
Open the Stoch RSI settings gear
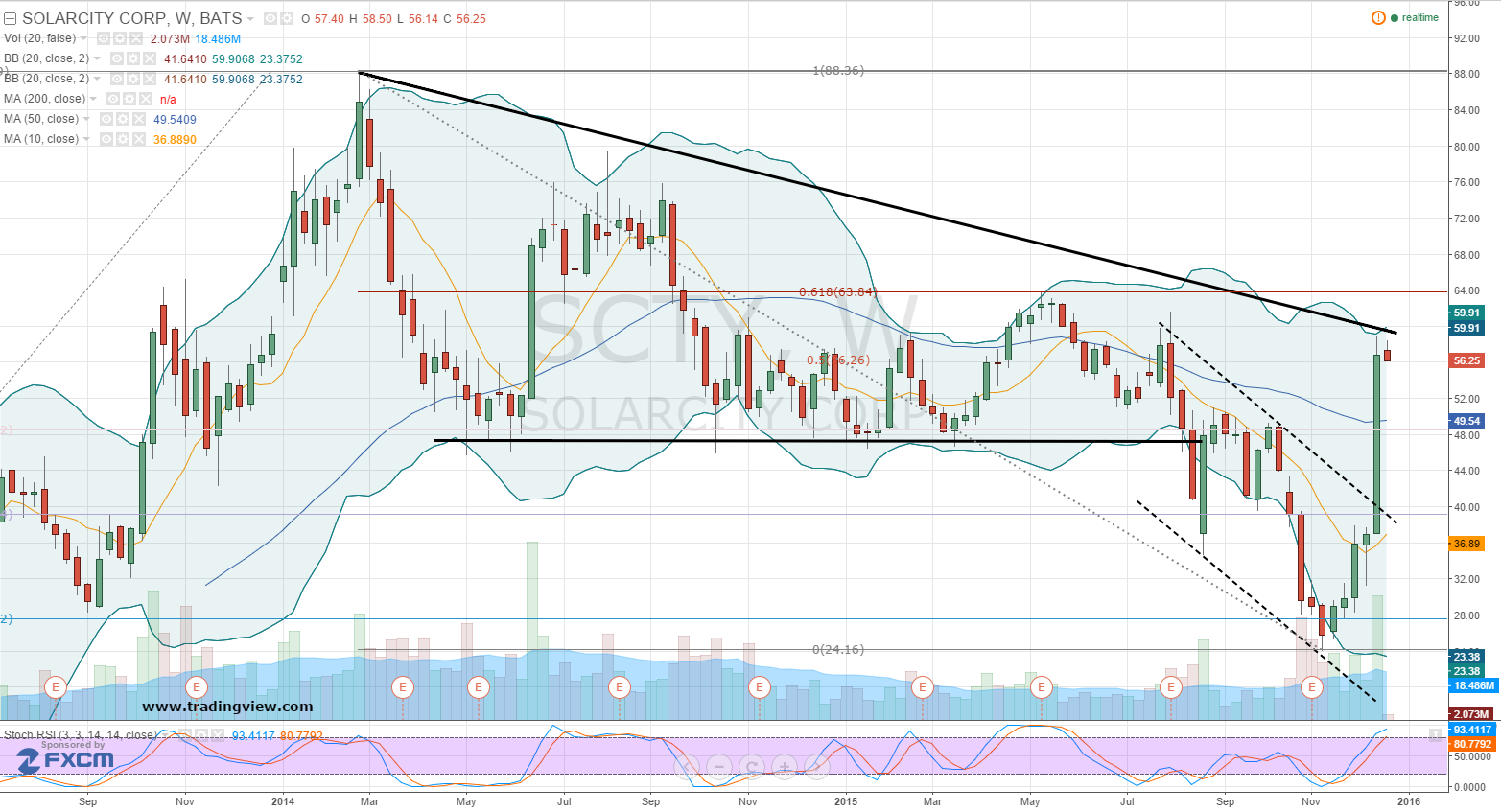pos(202,735)
